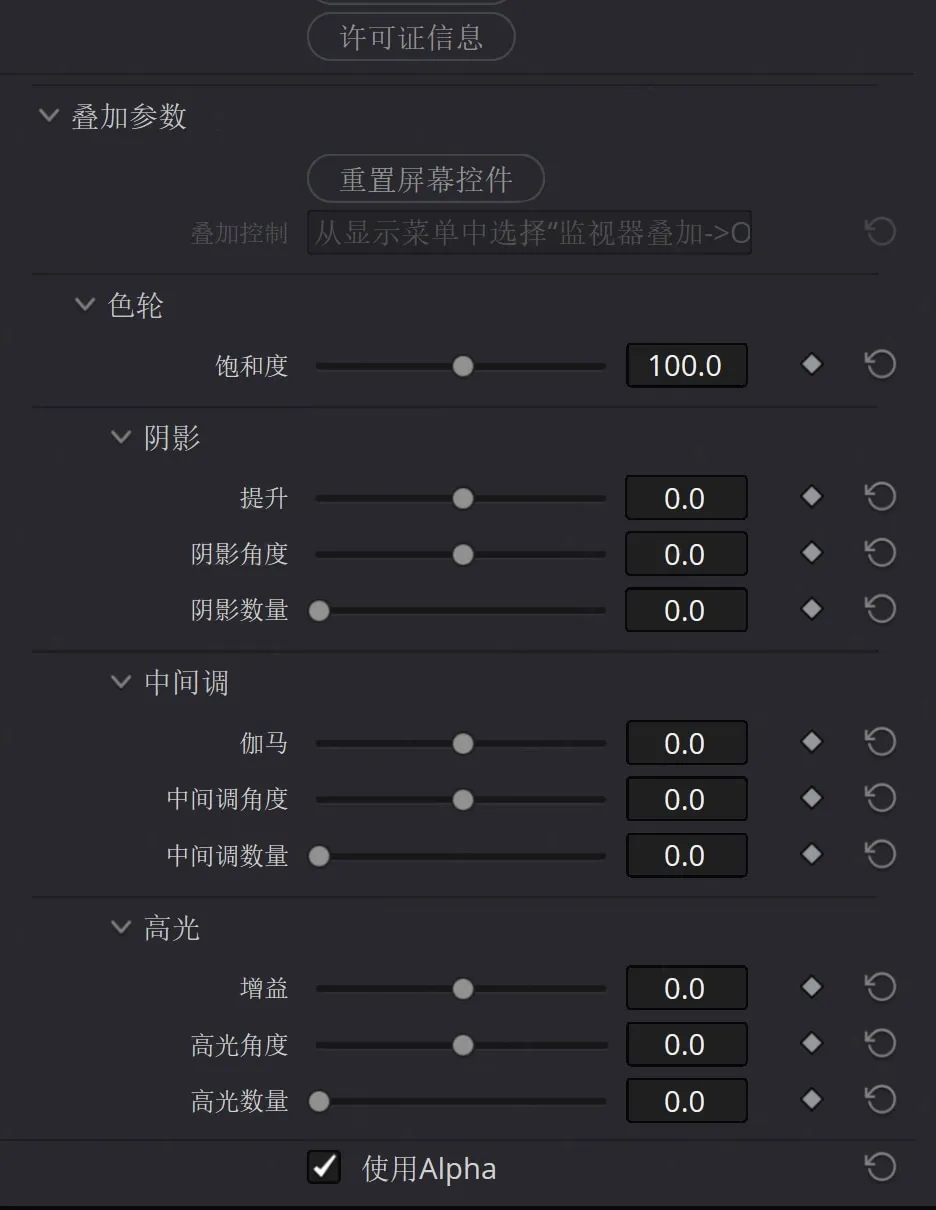
Task: Add keyframe for 中间调角度
Action: tap(812, 798)
